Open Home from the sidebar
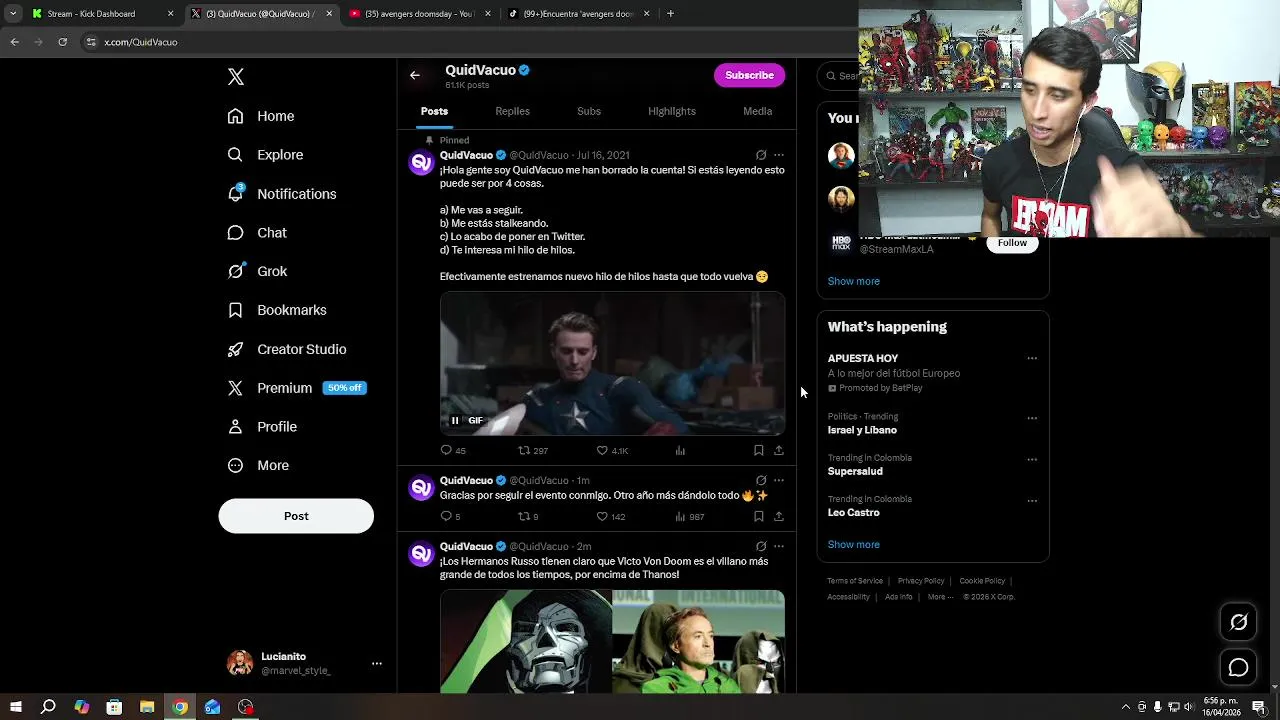 (x=261, y=116)
